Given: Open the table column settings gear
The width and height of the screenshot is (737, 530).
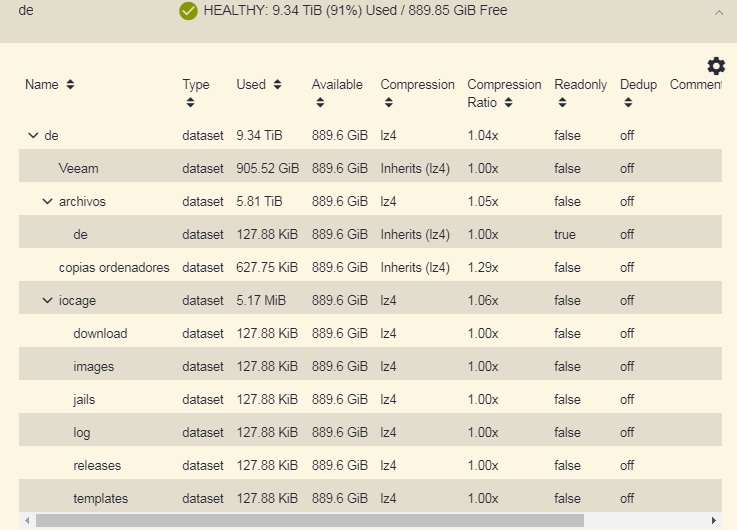Looking at the screenshot, I should click(x=716, y=66).
